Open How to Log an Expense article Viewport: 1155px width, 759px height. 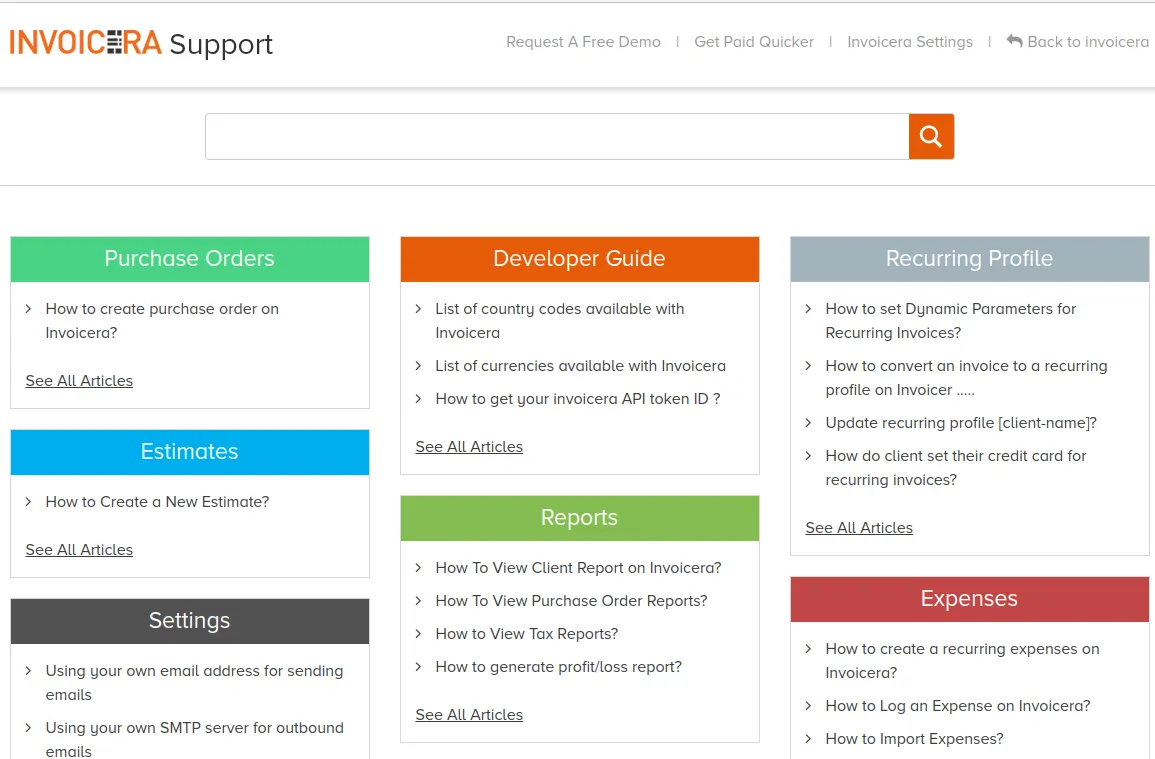pyautogui.click(x=958, y=706)
